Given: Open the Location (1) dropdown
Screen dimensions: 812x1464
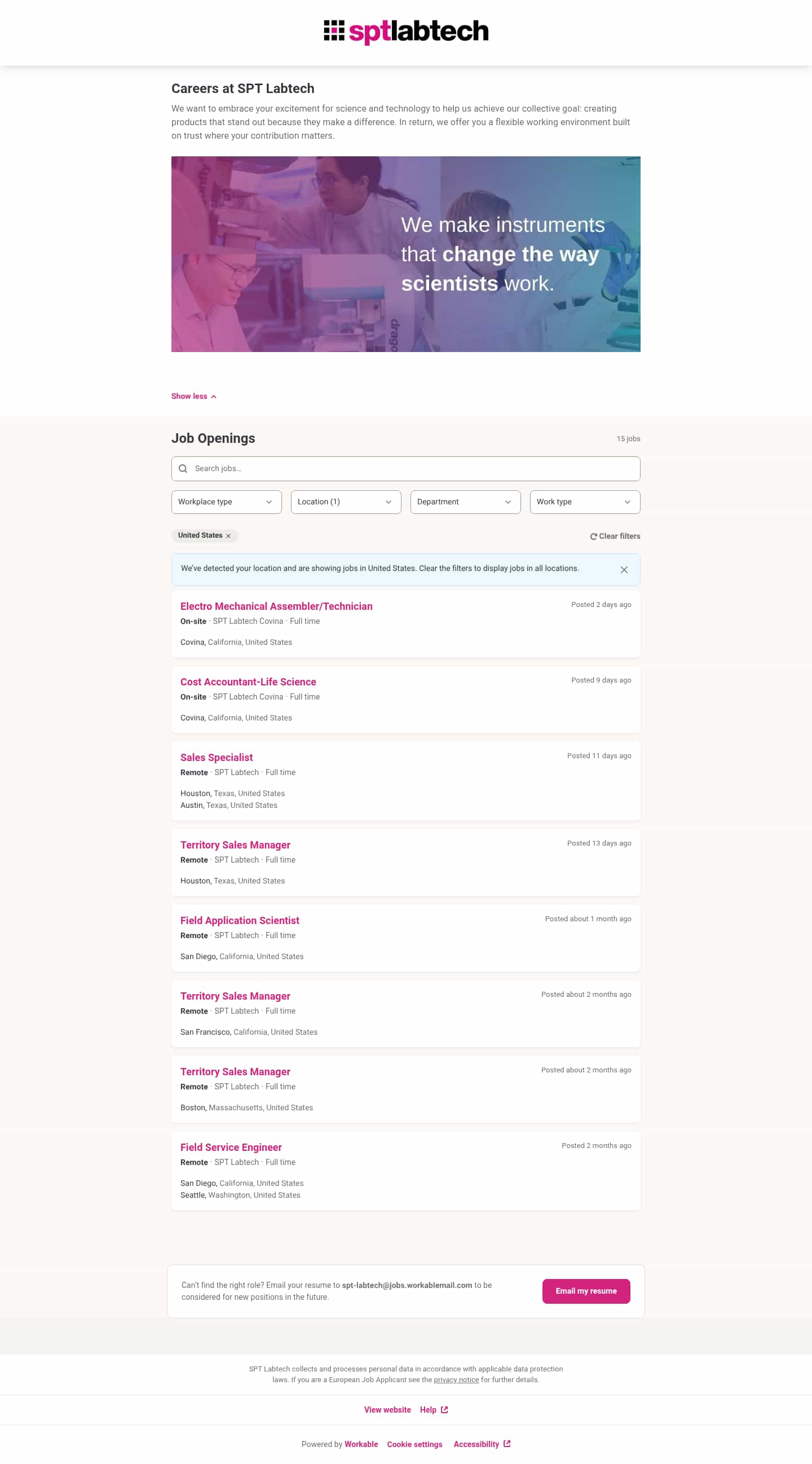Looking at the screenshot, I should (346, 502).
